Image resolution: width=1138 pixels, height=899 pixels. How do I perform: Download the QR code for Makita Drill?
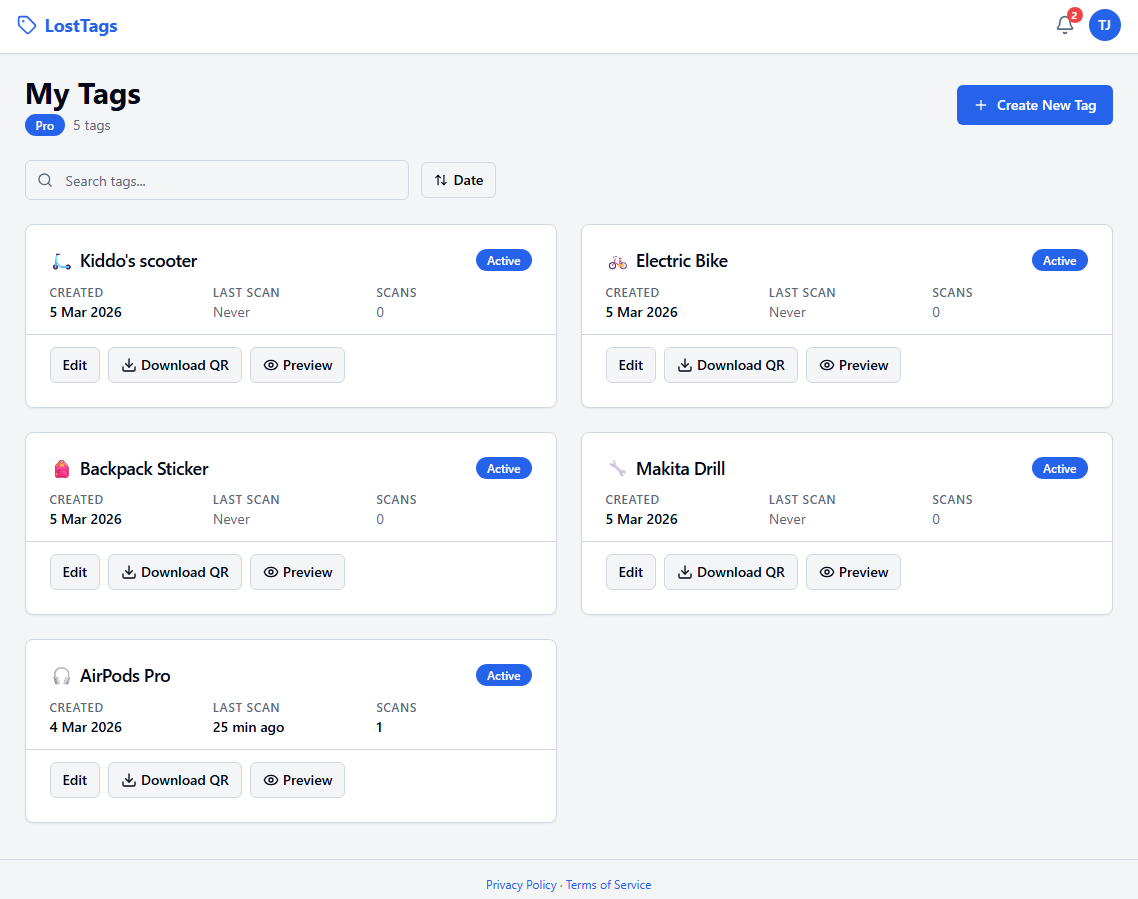[731, 571]
